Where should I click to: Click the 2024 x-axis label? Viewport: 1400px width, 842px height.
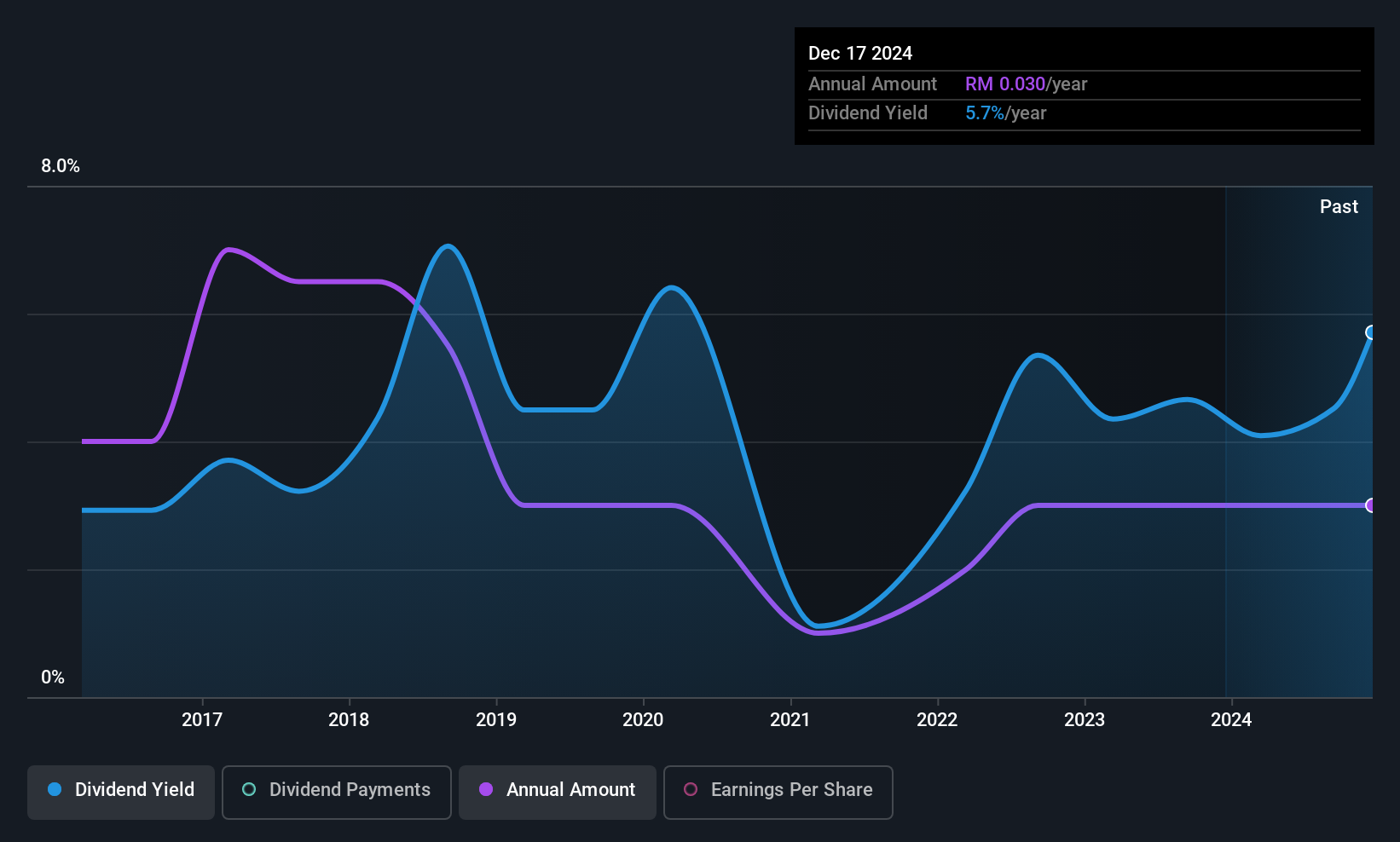(1231, 720)
